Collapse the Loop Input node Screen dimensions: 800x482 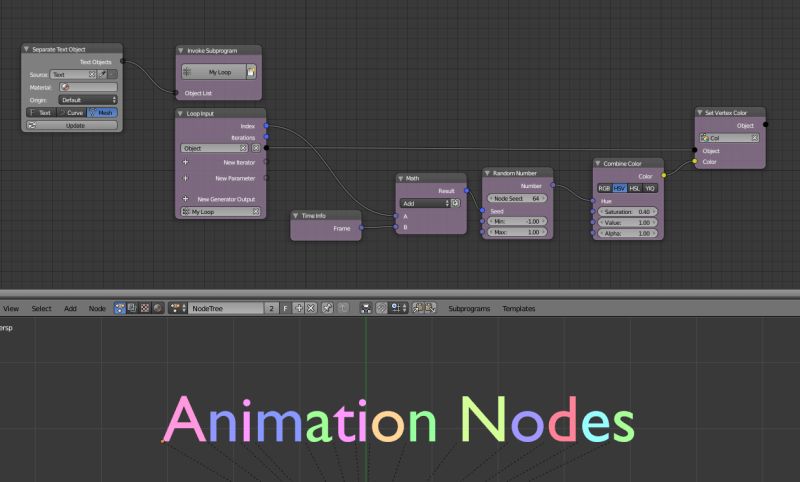coord(180,113)
